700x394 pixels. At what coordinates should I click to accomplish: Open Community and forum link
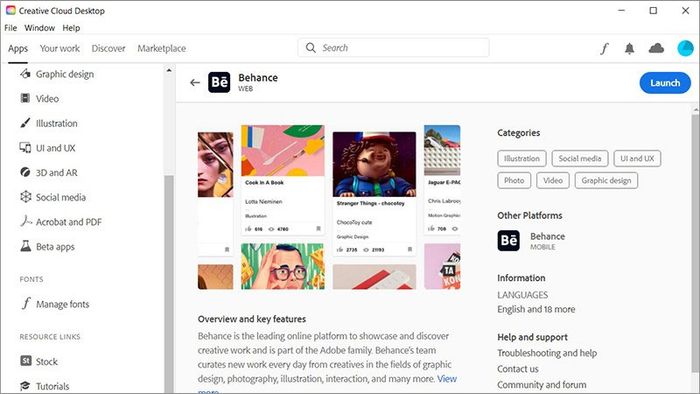click(542, 384)
